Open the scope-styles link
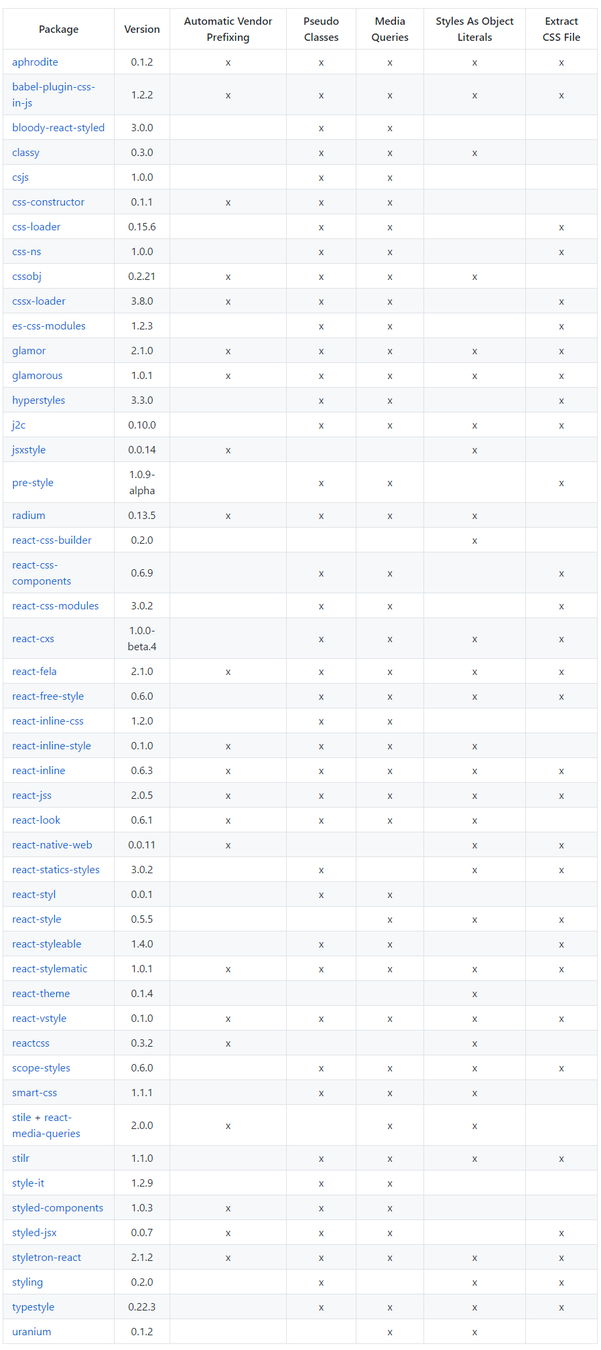601x1350 pixels. (41, 1068)
